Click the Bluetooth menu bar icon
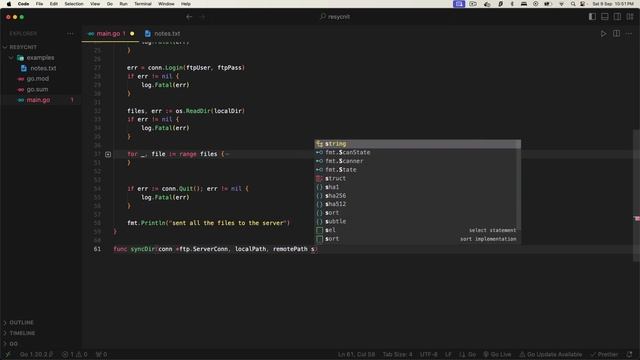The width and height of the screenshot is (640, 360). click(512, 4)
